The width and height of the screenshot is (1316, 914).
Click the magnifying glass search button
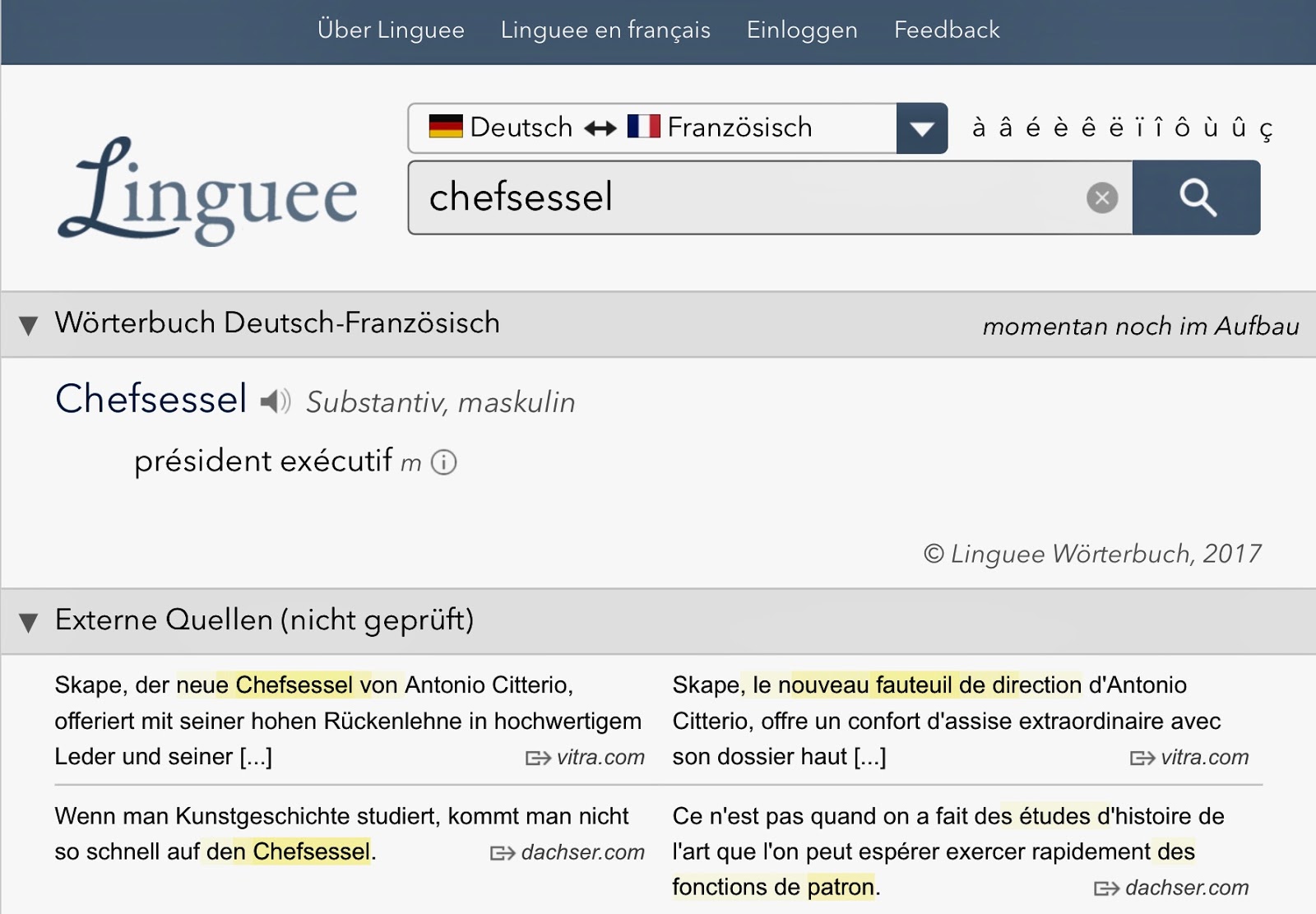tap(1196, 197)
